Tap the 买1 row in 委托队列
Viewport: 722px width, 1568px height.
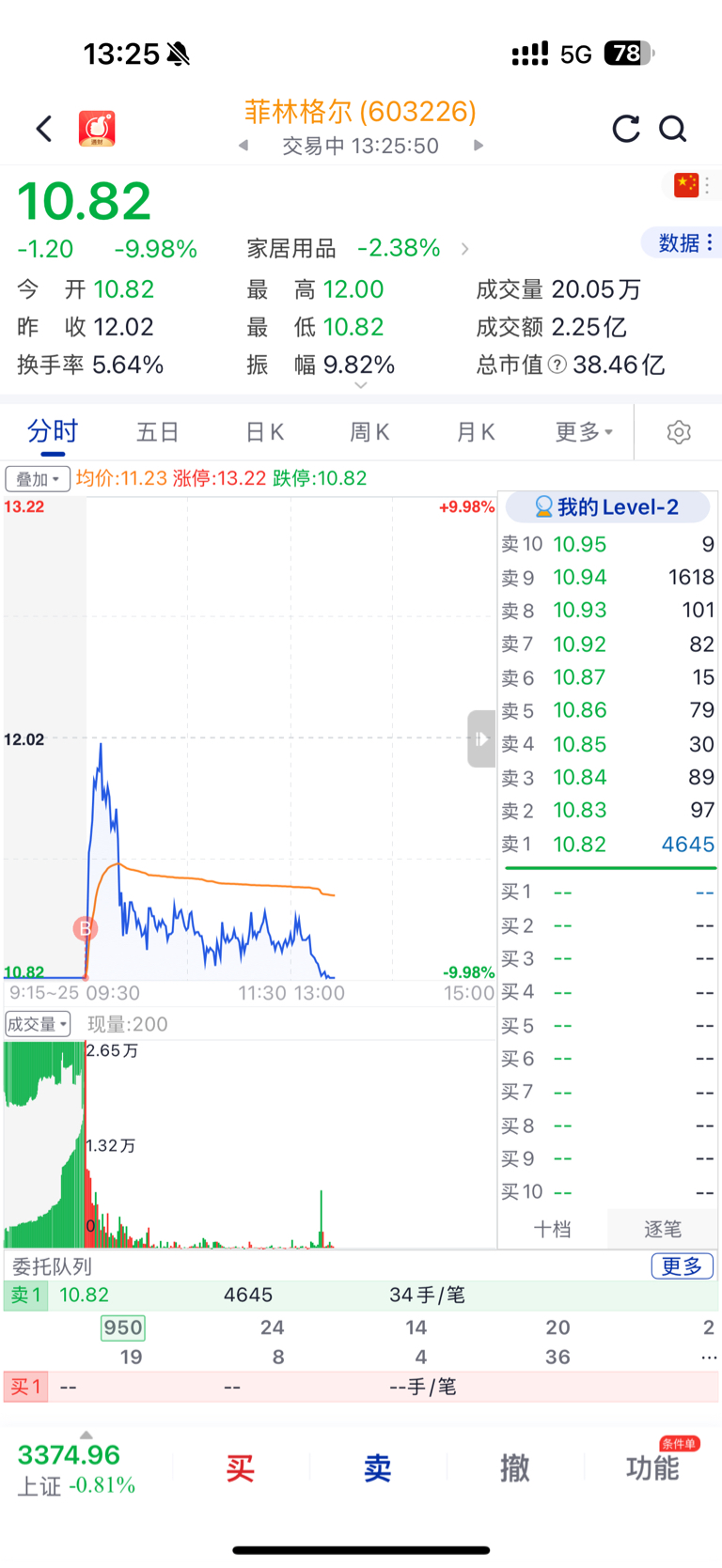click(x=361, y=1387)
